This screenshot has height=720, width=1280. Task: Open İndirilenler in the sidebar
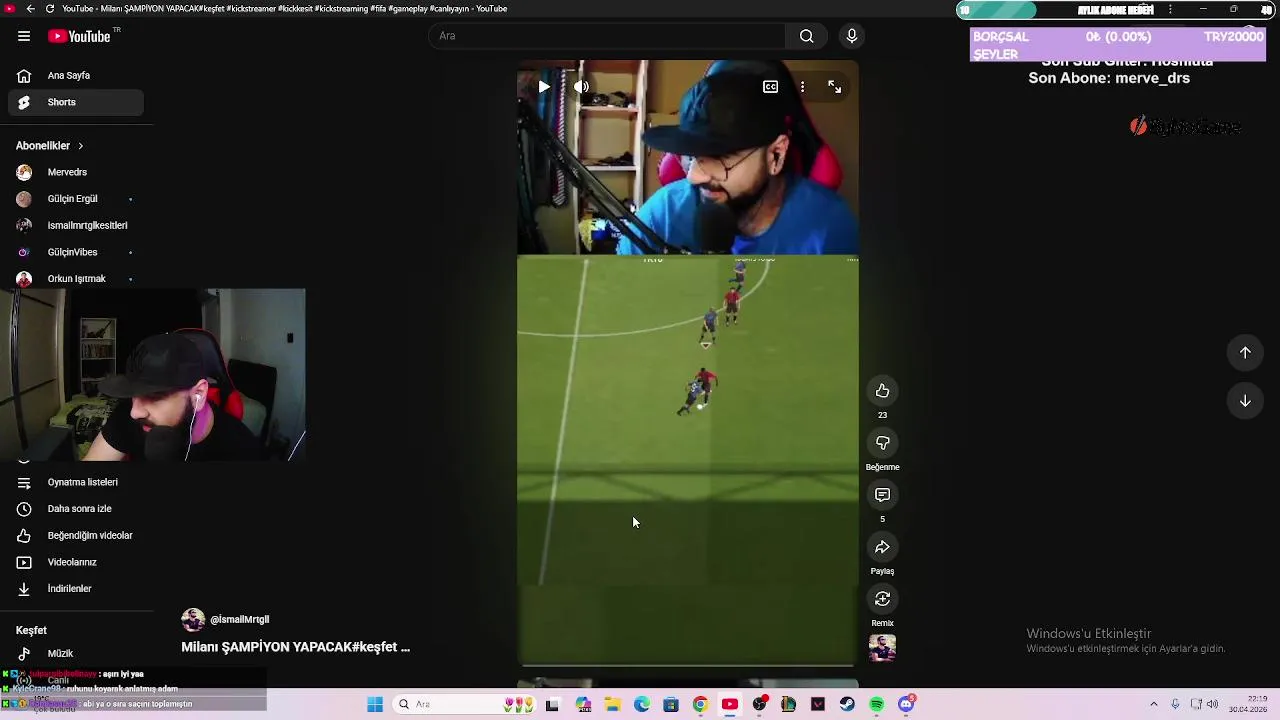click(x=76, y=589)
